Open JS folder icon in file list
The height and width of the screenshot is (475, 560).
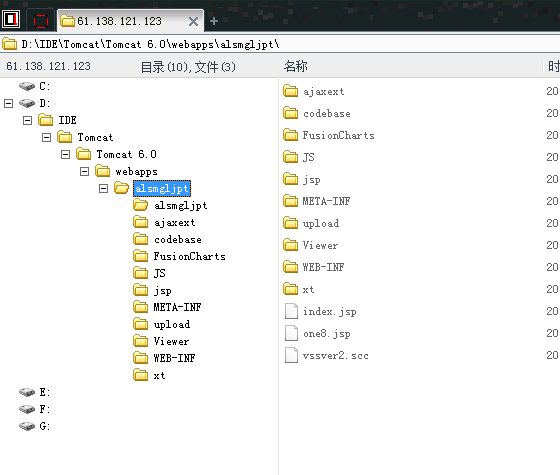pyautogui.click(x=291, y=157)
